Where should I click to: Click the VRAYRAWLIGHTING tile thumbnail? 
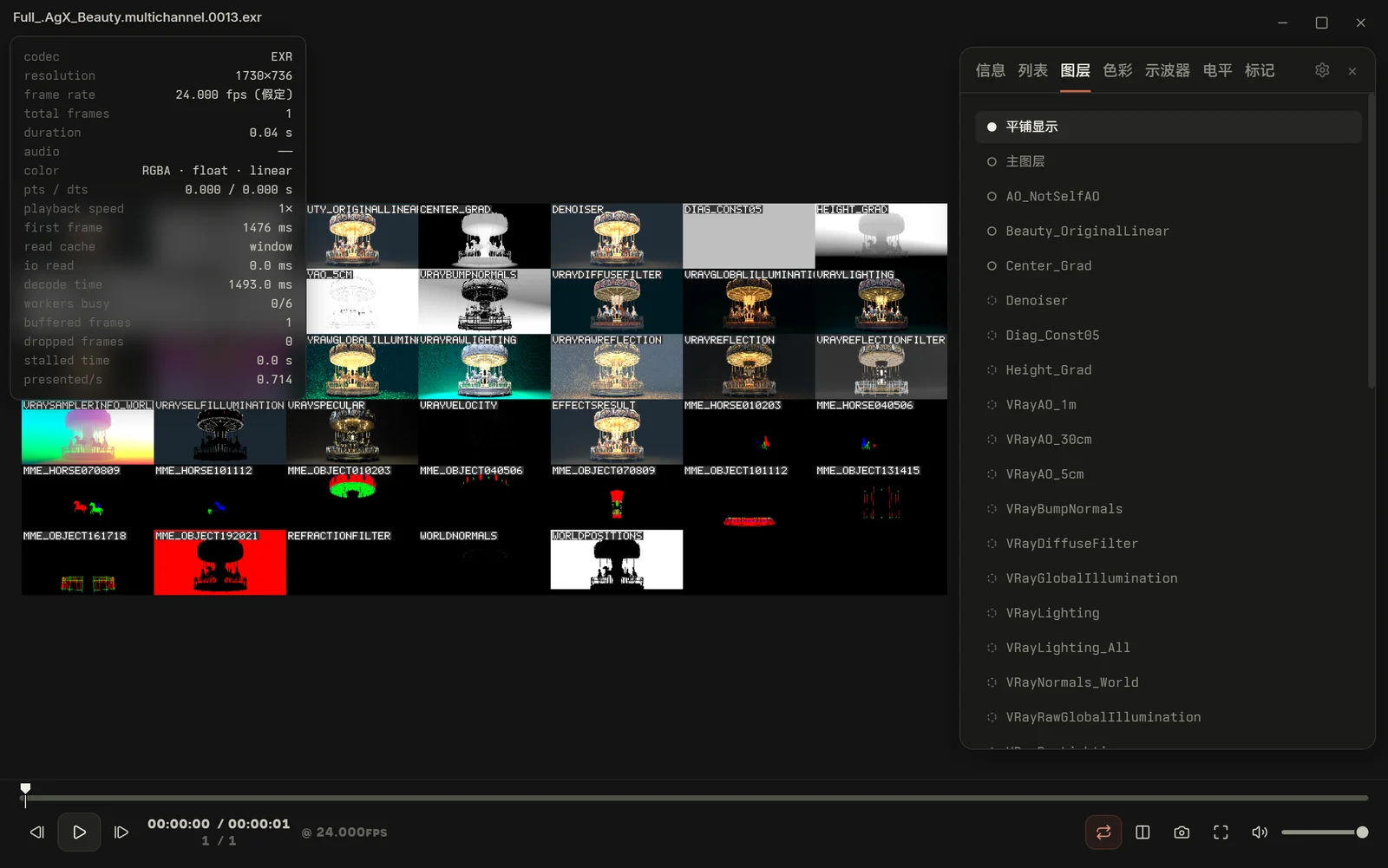coord(484,367)
